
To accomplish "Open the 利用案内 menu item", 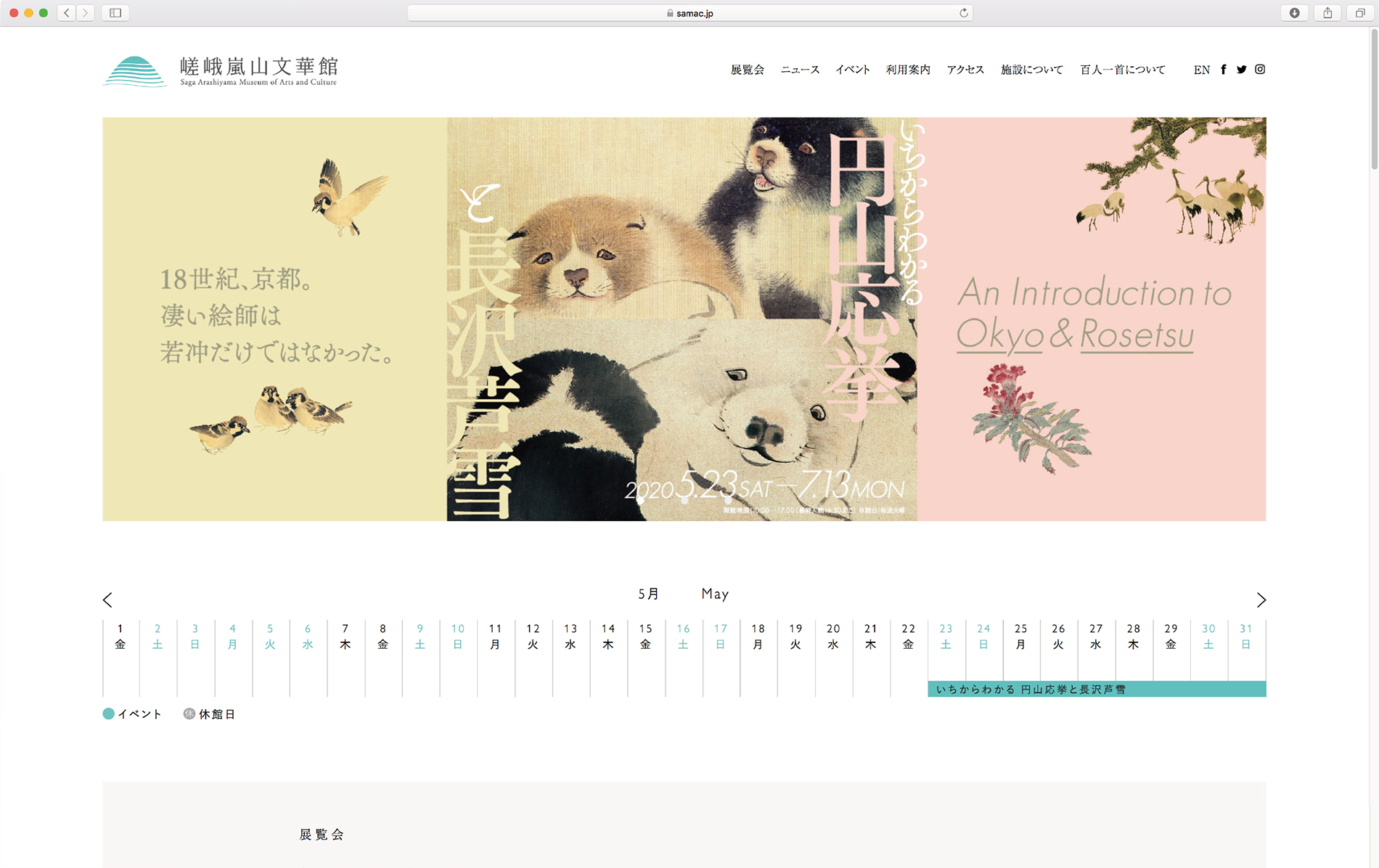I will [x=908, y=70].
